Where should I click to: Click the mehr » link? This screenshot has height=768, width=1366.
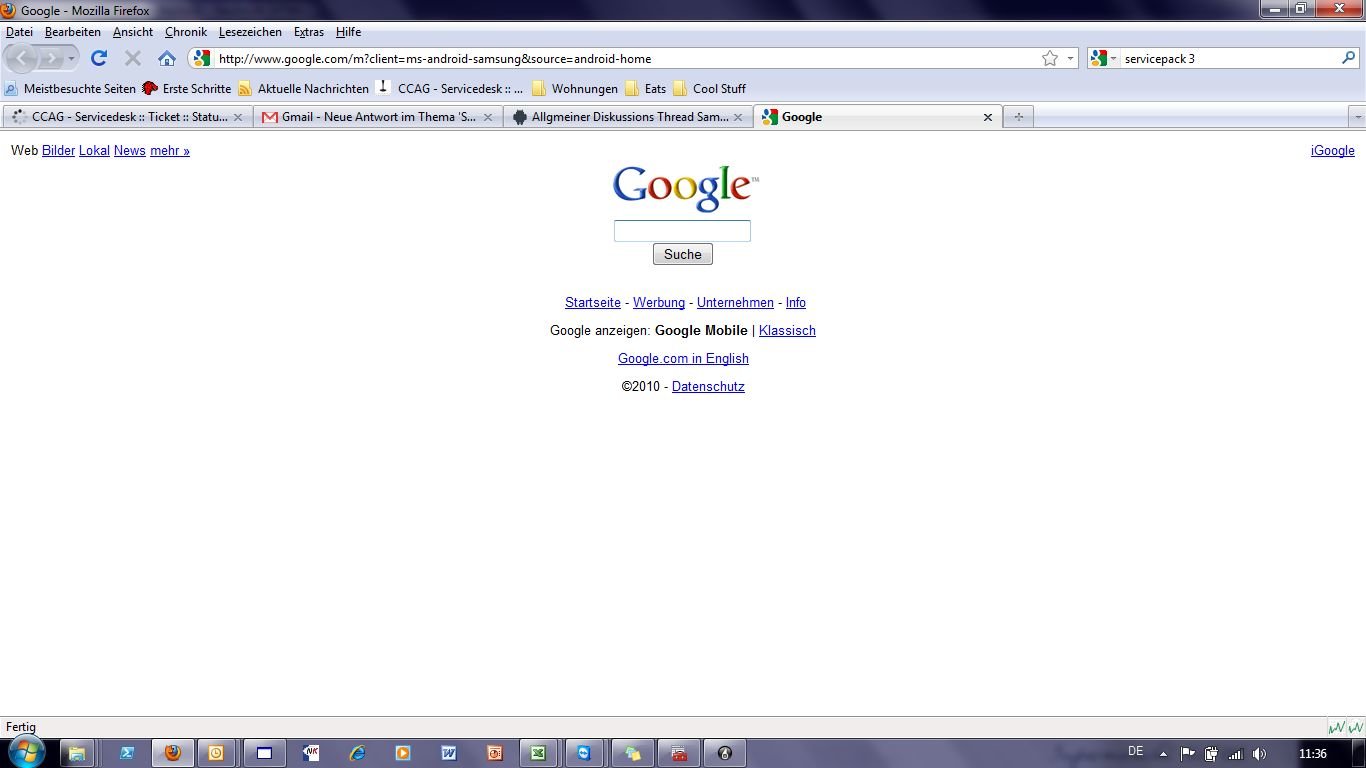[170, 151]
